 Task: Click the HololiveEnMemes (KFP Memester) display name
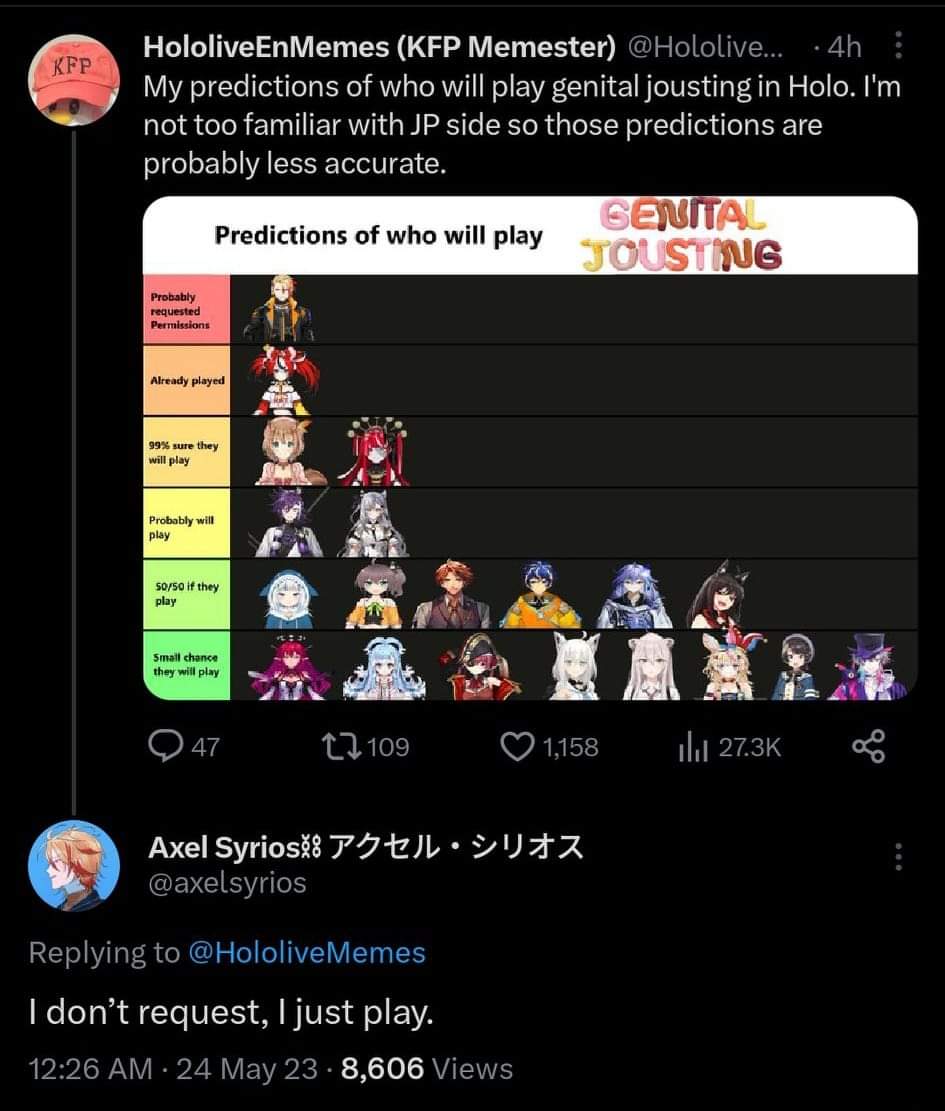[379, 47]
